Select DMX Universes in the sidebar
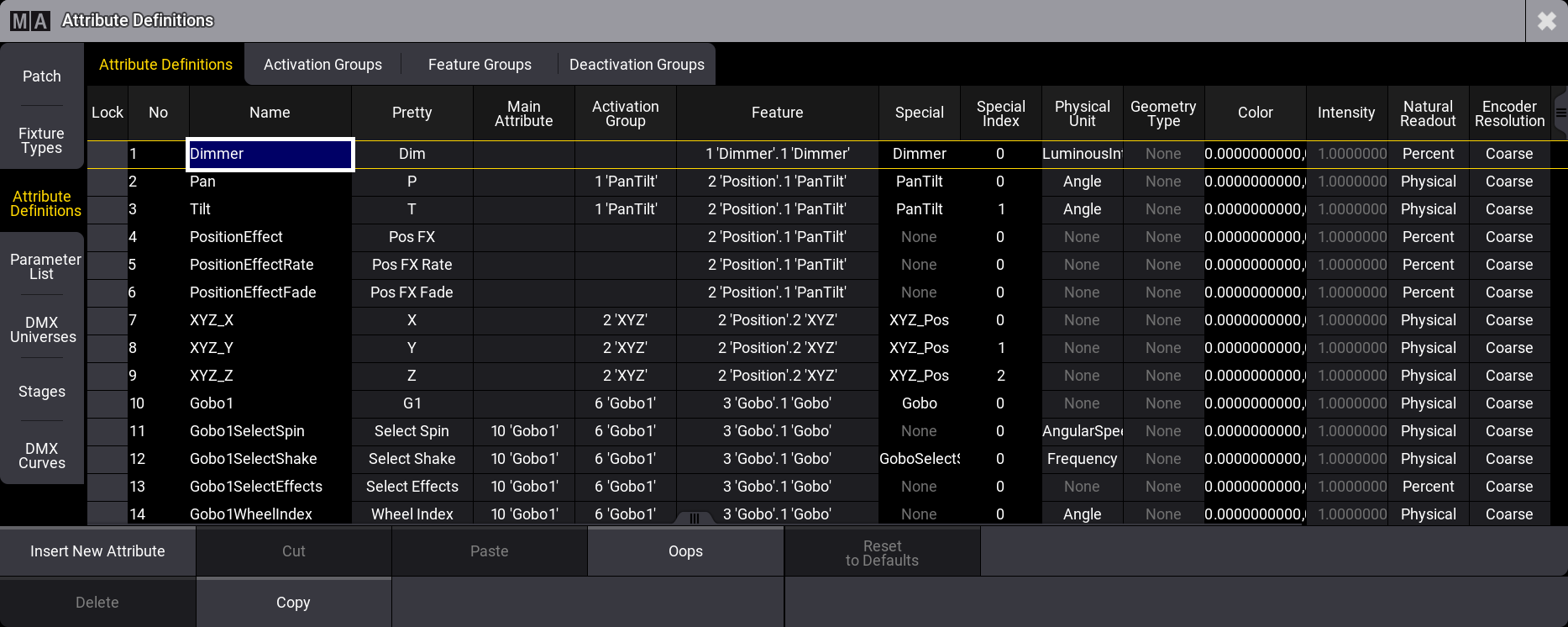1568x627 pixels. click(x=42, y=329)
